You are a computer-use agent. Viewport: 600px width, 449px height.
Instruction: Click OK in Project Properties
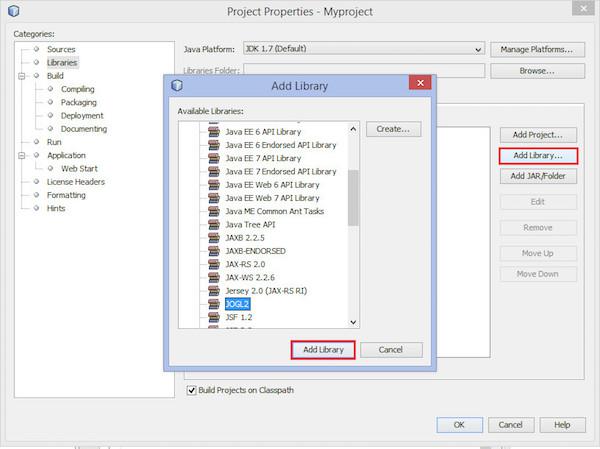click(459, 425)
